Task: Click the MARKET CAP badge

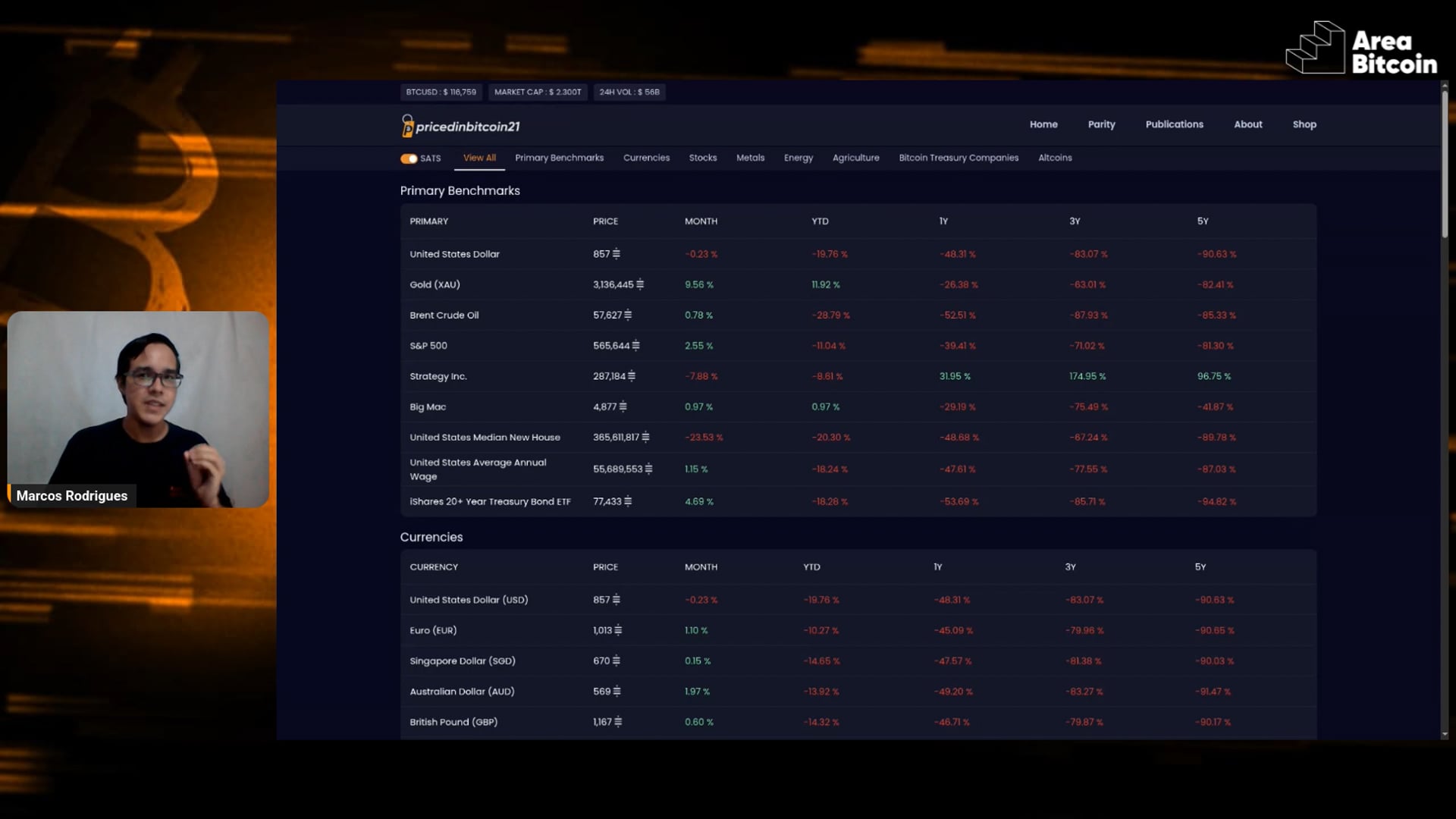Action: click(538, 92)
